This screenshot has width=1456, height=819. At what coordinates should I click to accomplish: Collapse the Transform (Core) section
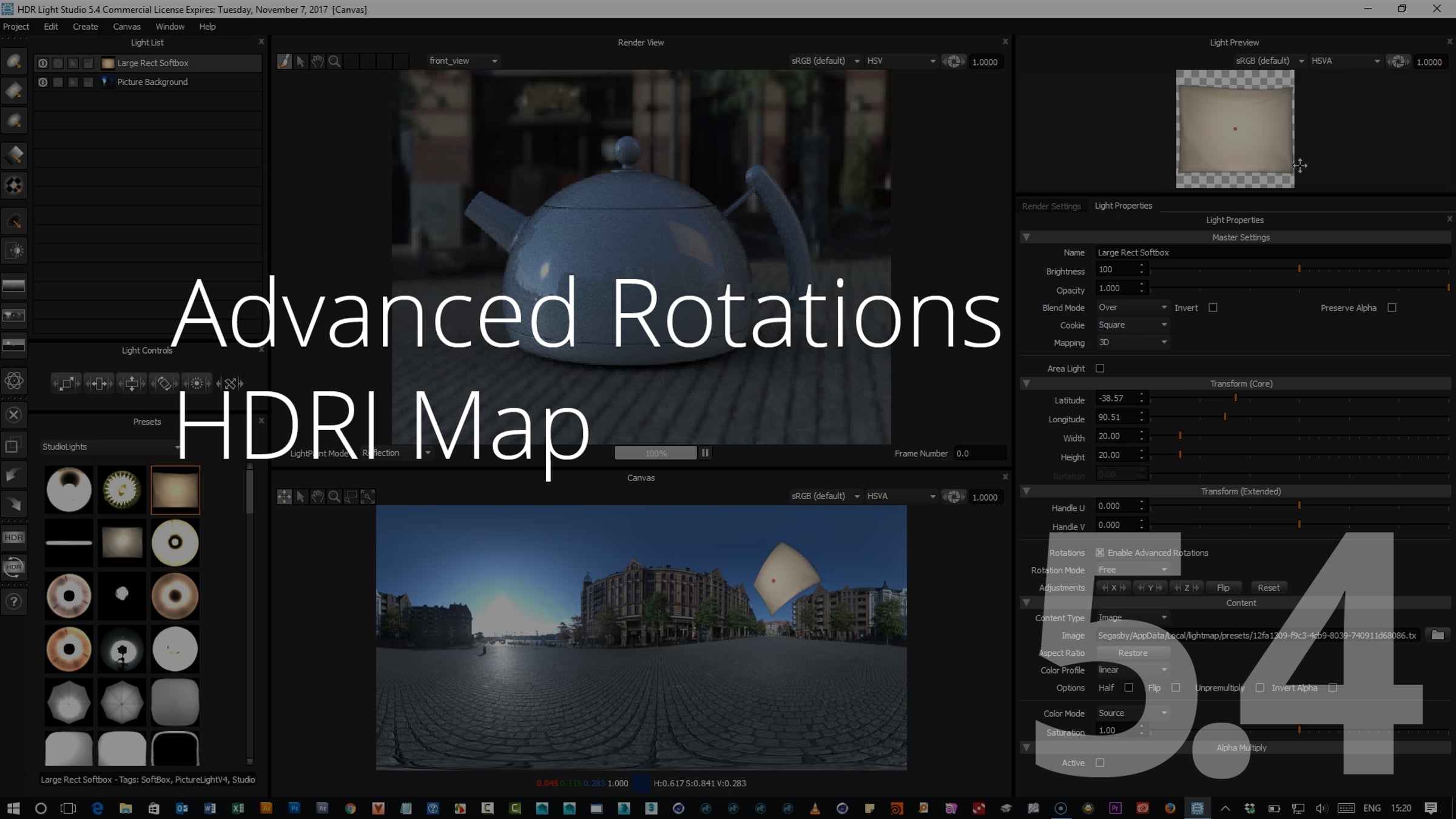coord(1026,383)
